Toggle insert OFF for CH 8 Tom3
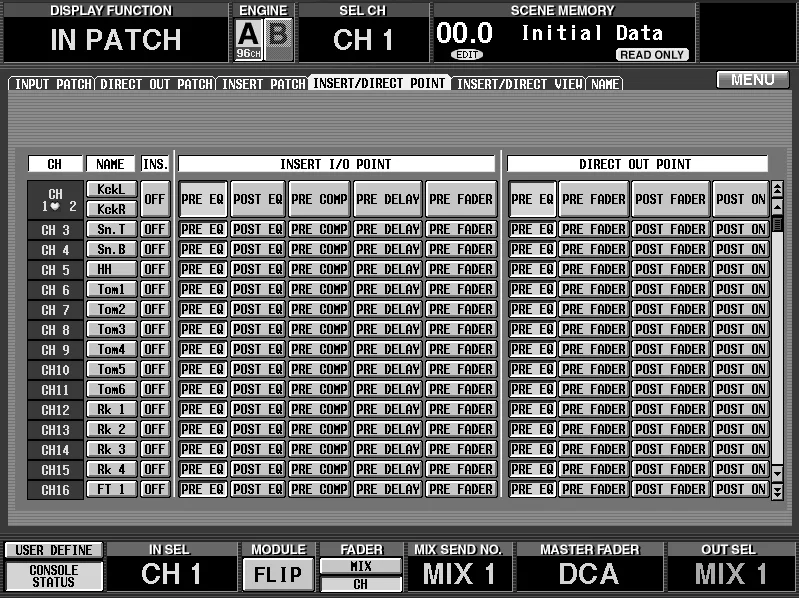The image size is (799, 598). point(155,330)
